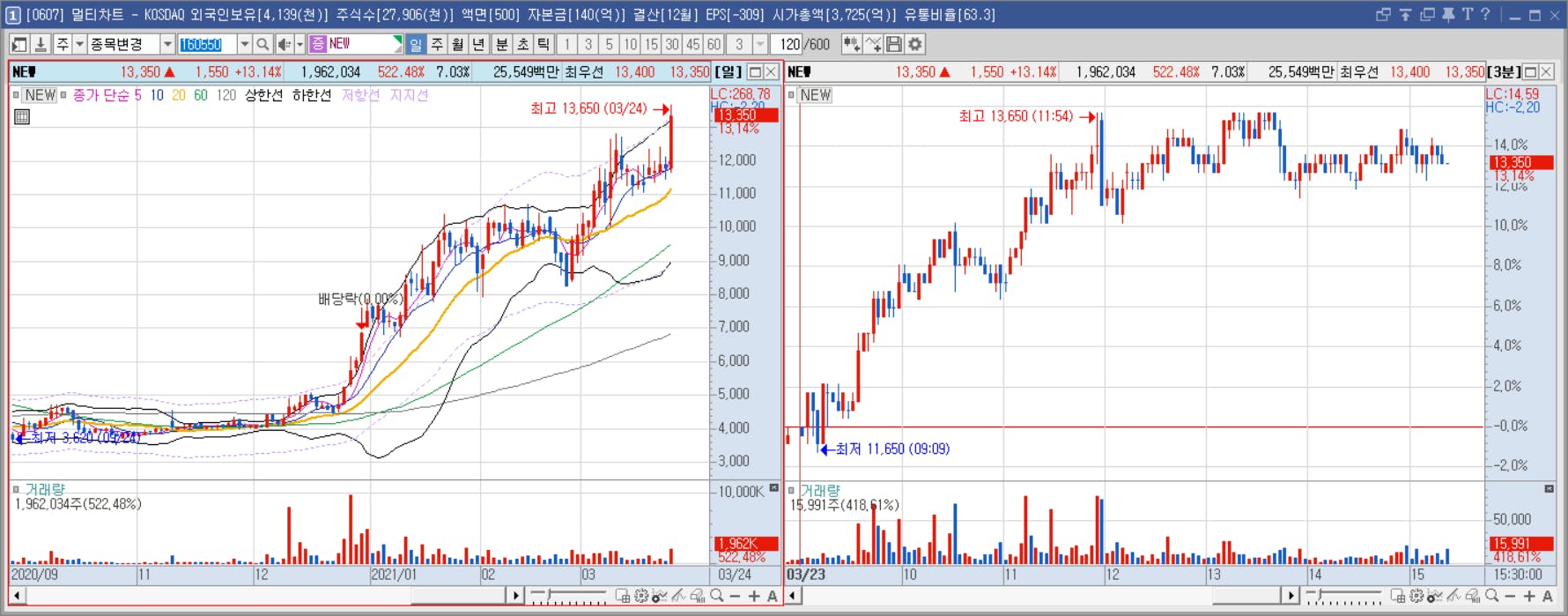Click the left chart horizontal scrollbar right arrow
This screenshot has width=1568, height=616.
coord(516,597)
